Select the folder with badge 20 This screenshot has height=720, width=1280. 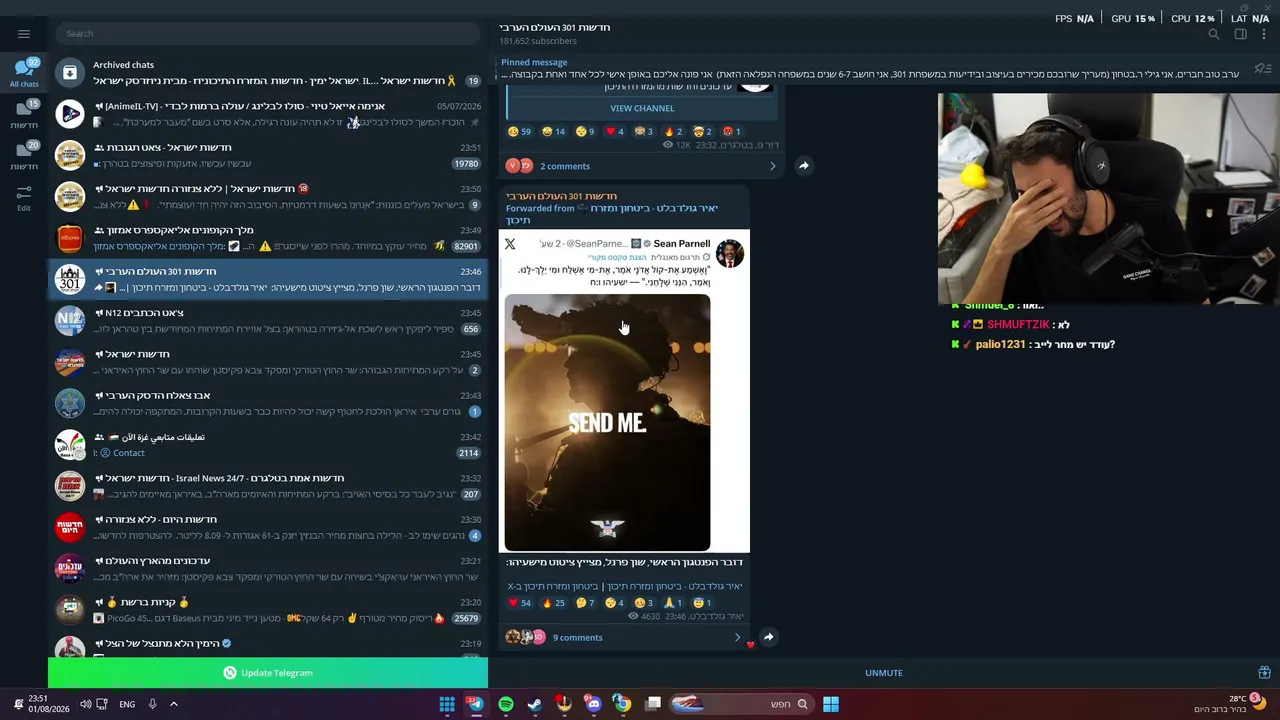click(24, 155)
